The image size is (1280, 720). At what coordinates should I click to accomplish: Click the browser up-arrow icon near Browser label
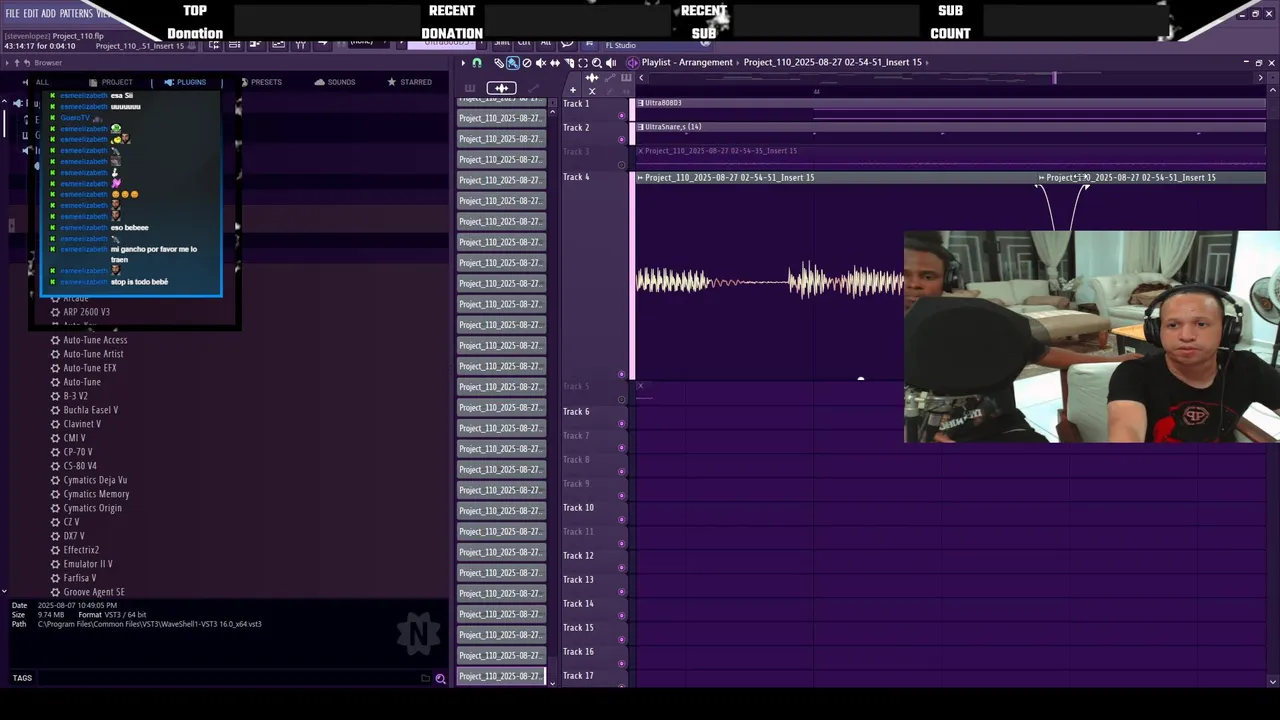tap(17, 63)
